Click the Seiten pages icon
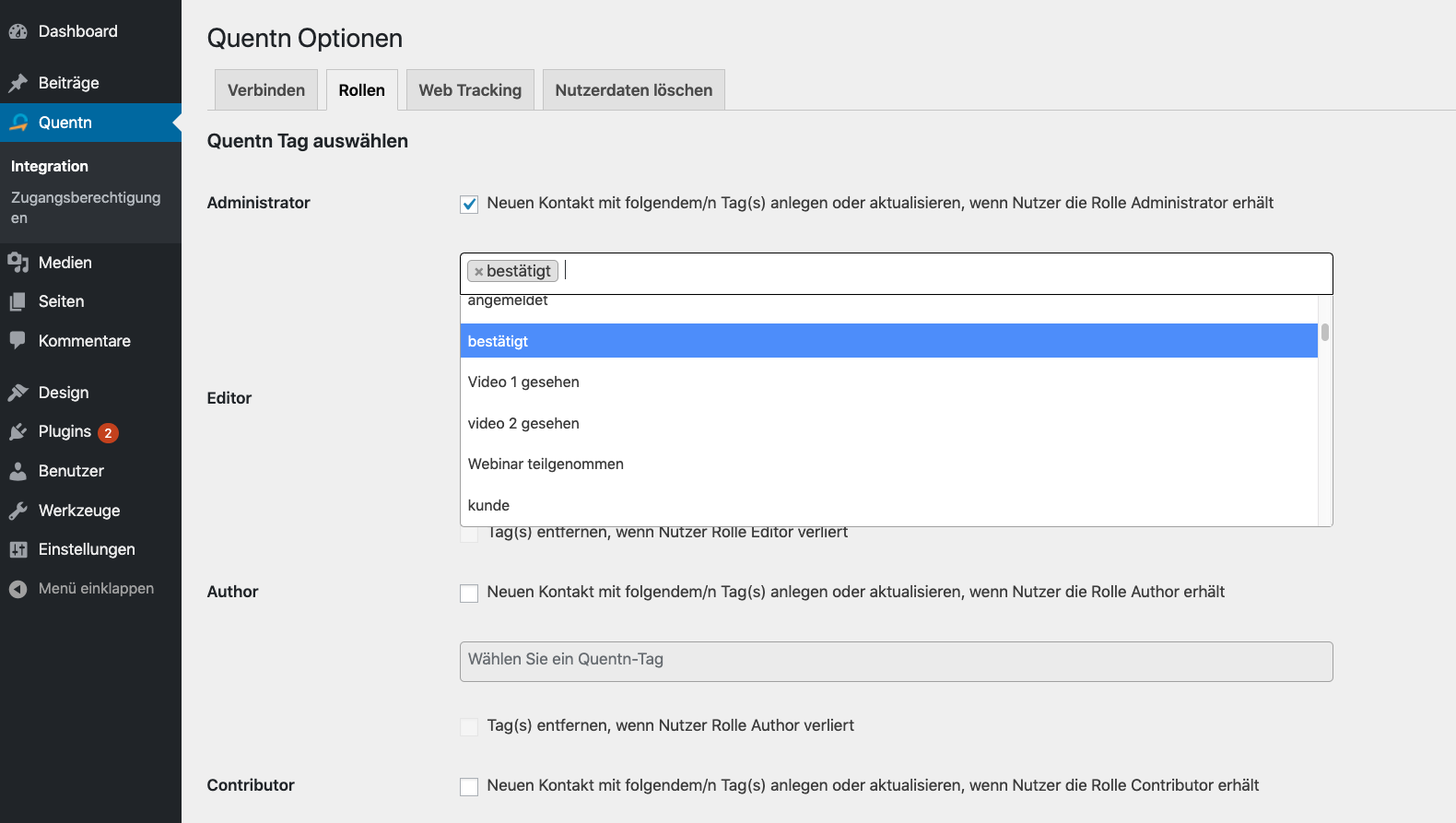This screenshot has height=823, width=1456. [18, 301]
